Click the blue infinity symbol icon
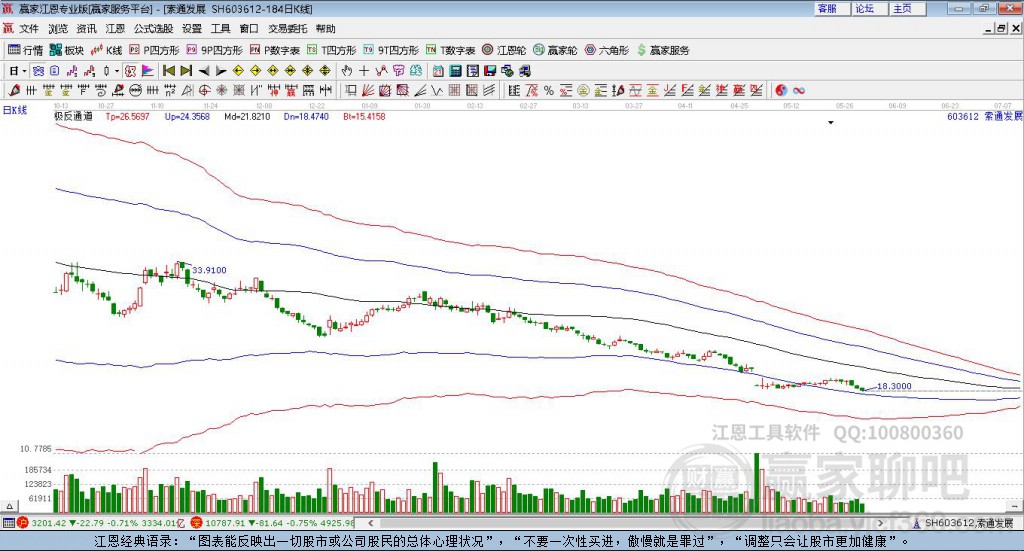 click(x=799, y=91)
